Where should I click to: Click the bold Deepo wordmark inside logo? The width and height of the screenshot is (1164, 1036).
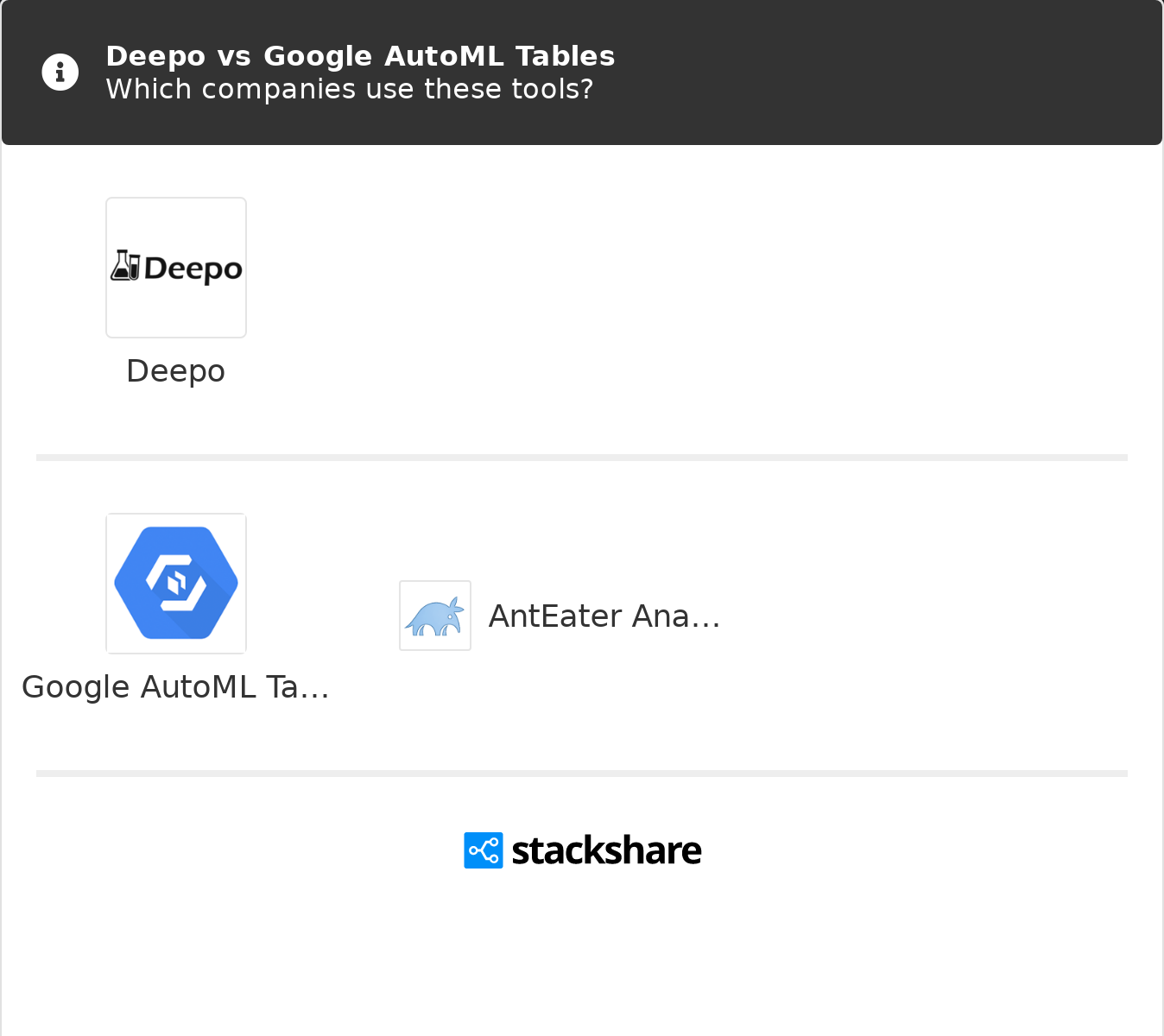[x=193, y=268]
